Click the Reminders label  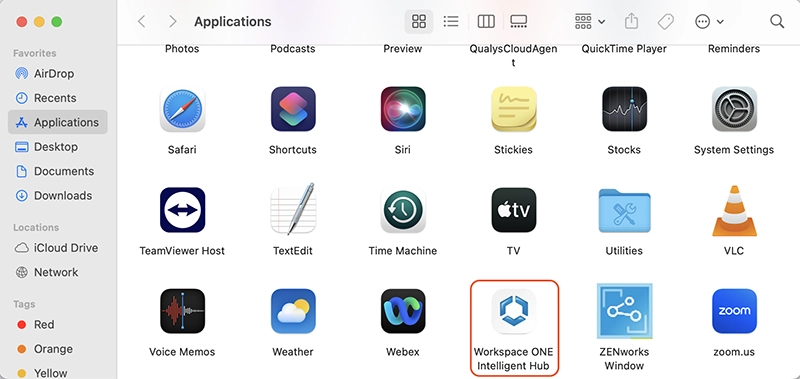click(734, 49)
